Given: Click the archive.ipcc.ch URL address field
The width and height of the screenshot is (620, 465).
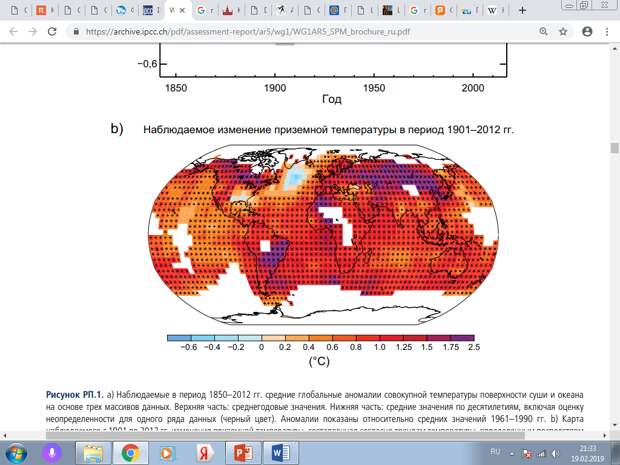Looking at the screenshot, I should [248, 32].
